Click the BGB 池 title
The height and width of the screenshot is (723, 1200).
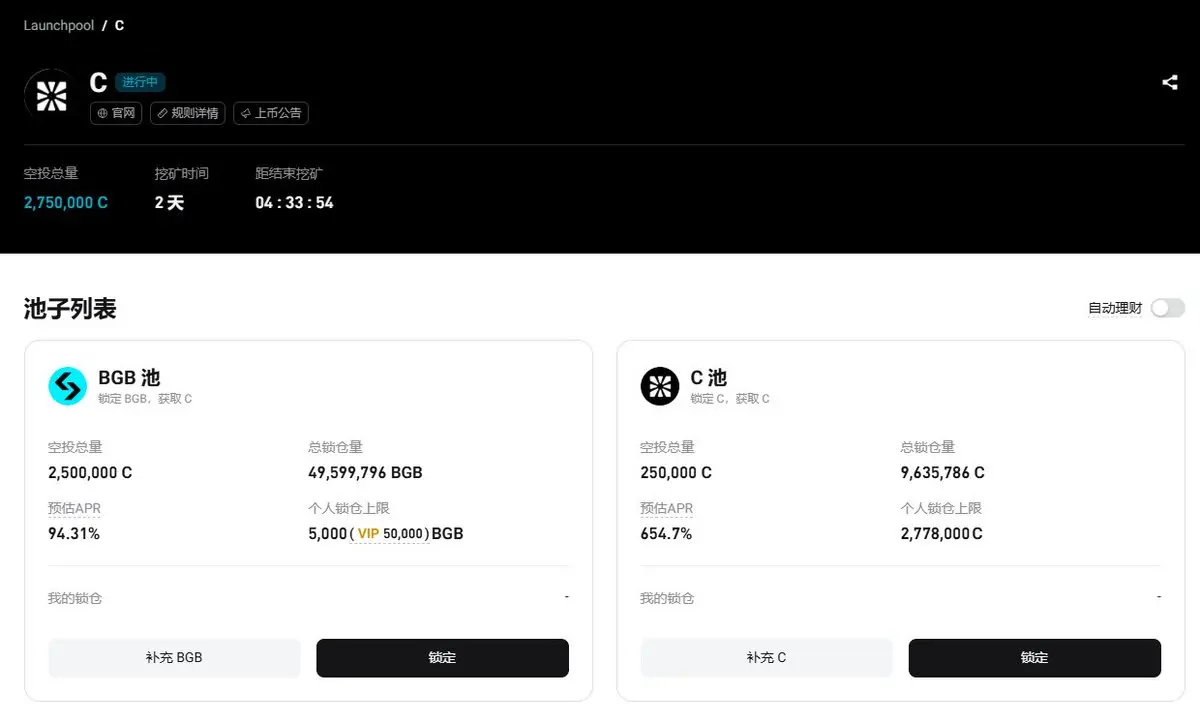[129, 378]
